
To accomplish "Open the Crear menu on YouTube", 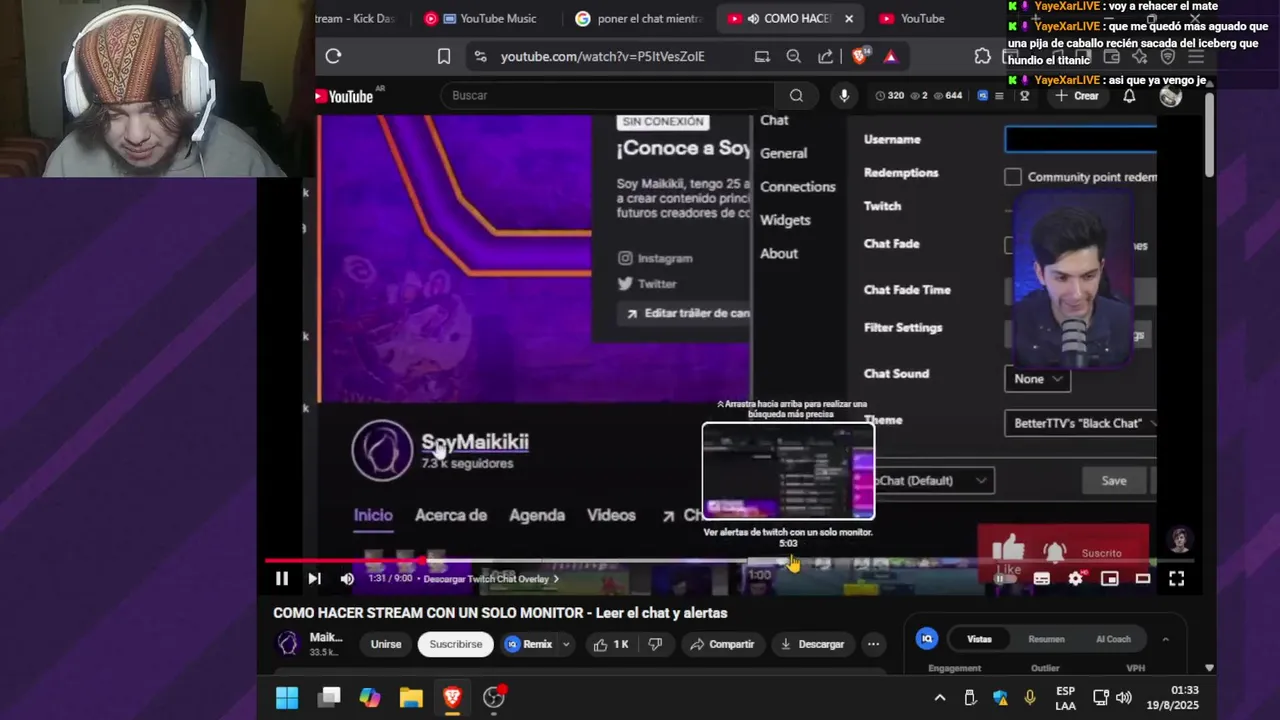I will coord(1077,96).
